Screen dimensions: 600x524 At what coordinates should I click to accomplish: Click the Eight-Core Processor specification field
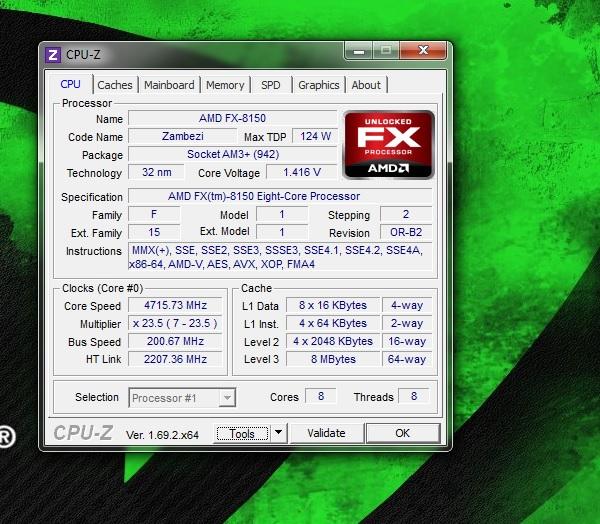tap(280, 196)
